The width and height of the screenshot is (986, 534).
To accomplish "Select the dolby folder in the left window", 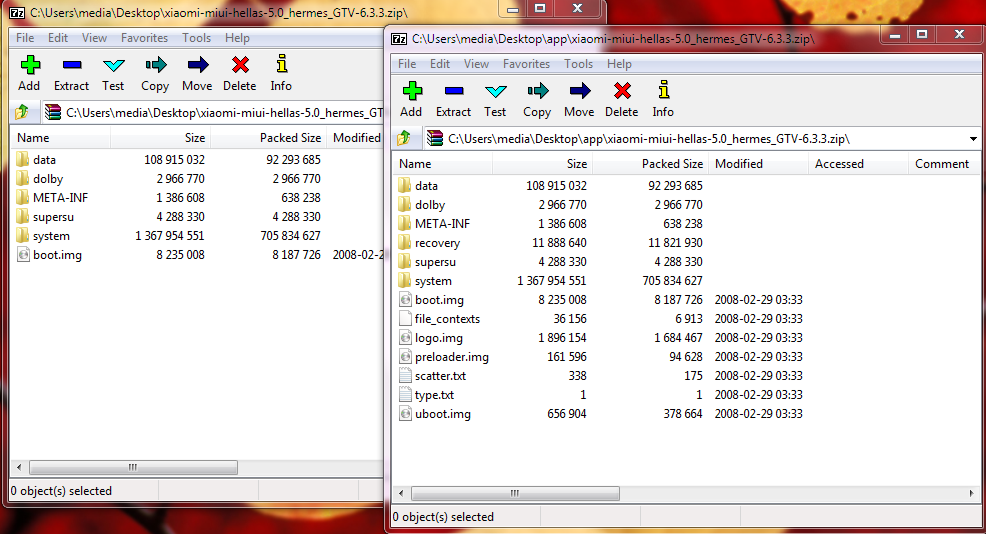I will point(47,179).
